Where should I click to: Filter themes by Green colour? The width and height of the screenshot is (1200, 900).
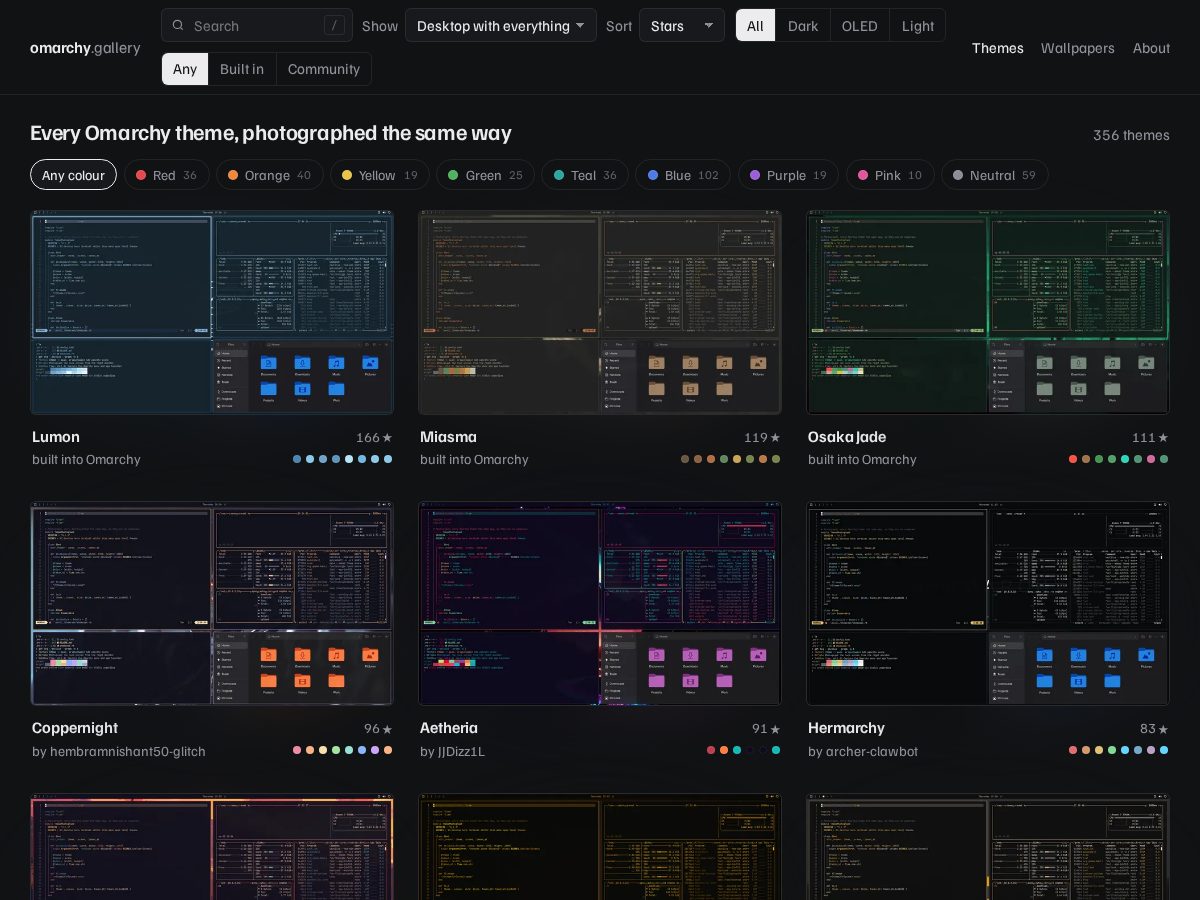coord(485,175)
